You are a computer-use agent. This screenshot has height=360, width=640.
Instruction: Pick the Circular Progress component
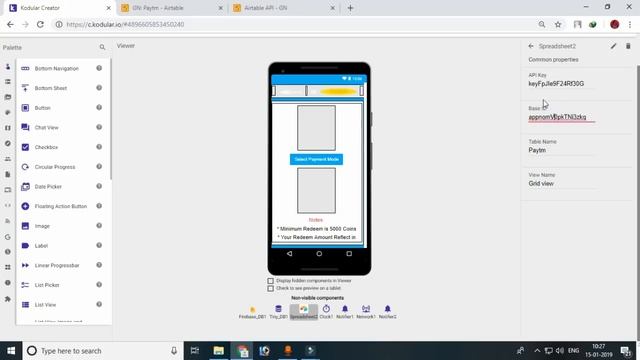[x=55, y=167]
